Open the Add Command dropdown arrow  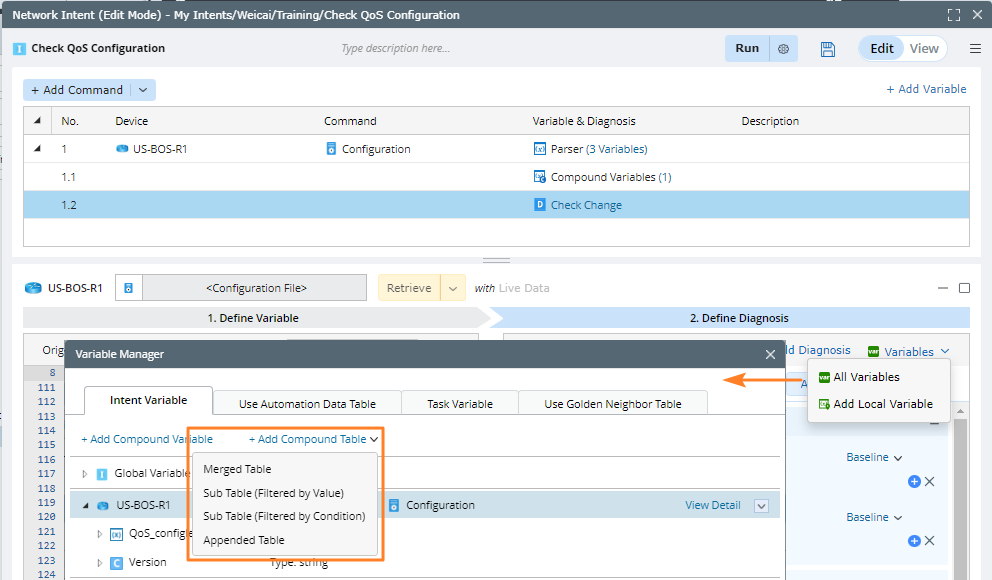(143, 90)
